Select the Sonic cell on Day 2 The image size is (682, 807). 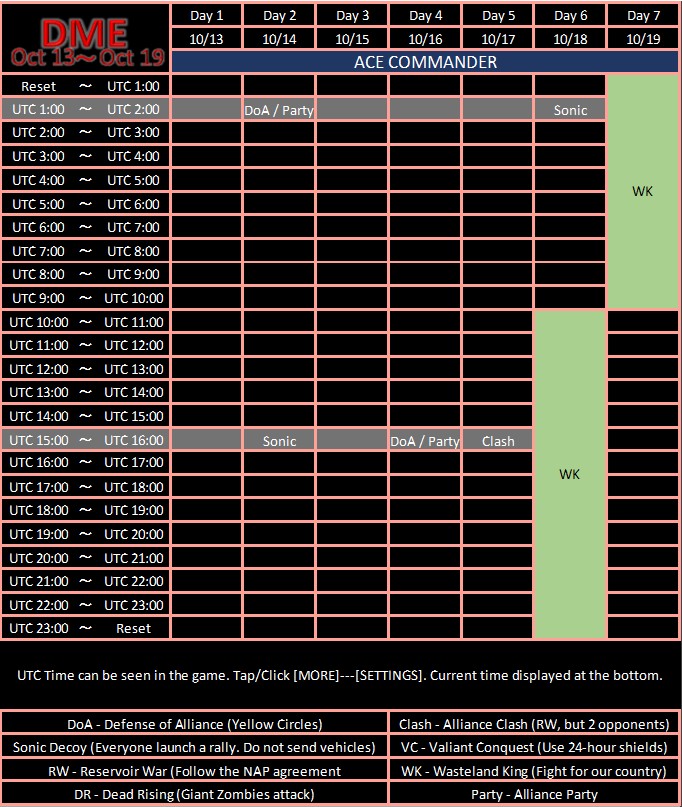(x=279, y=441)
